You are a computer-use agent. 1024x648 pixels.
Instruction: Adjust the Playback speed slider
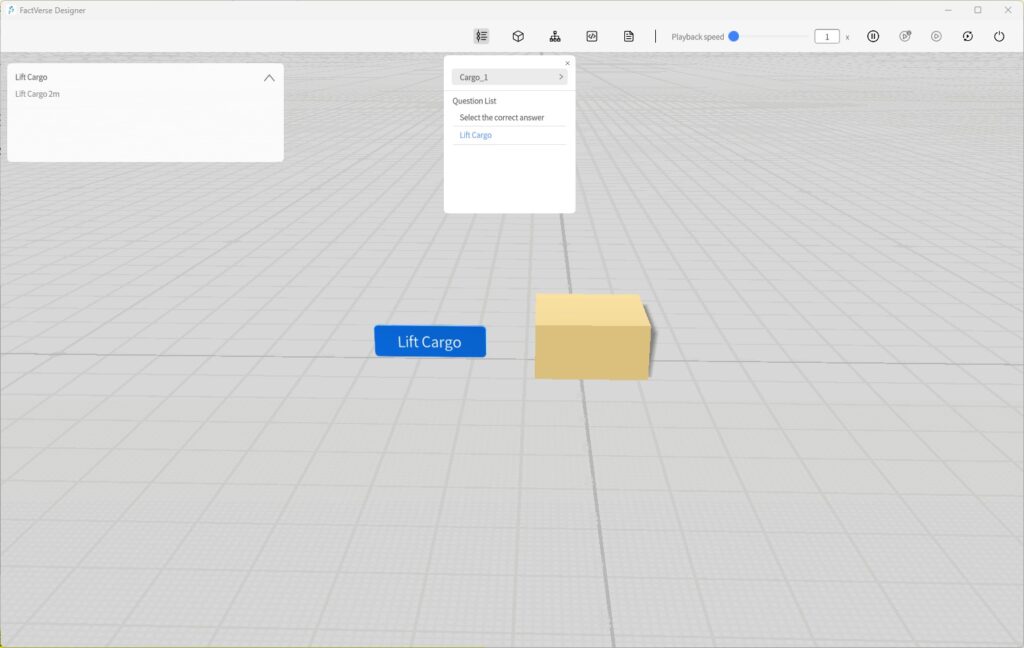tap(733, 36)
